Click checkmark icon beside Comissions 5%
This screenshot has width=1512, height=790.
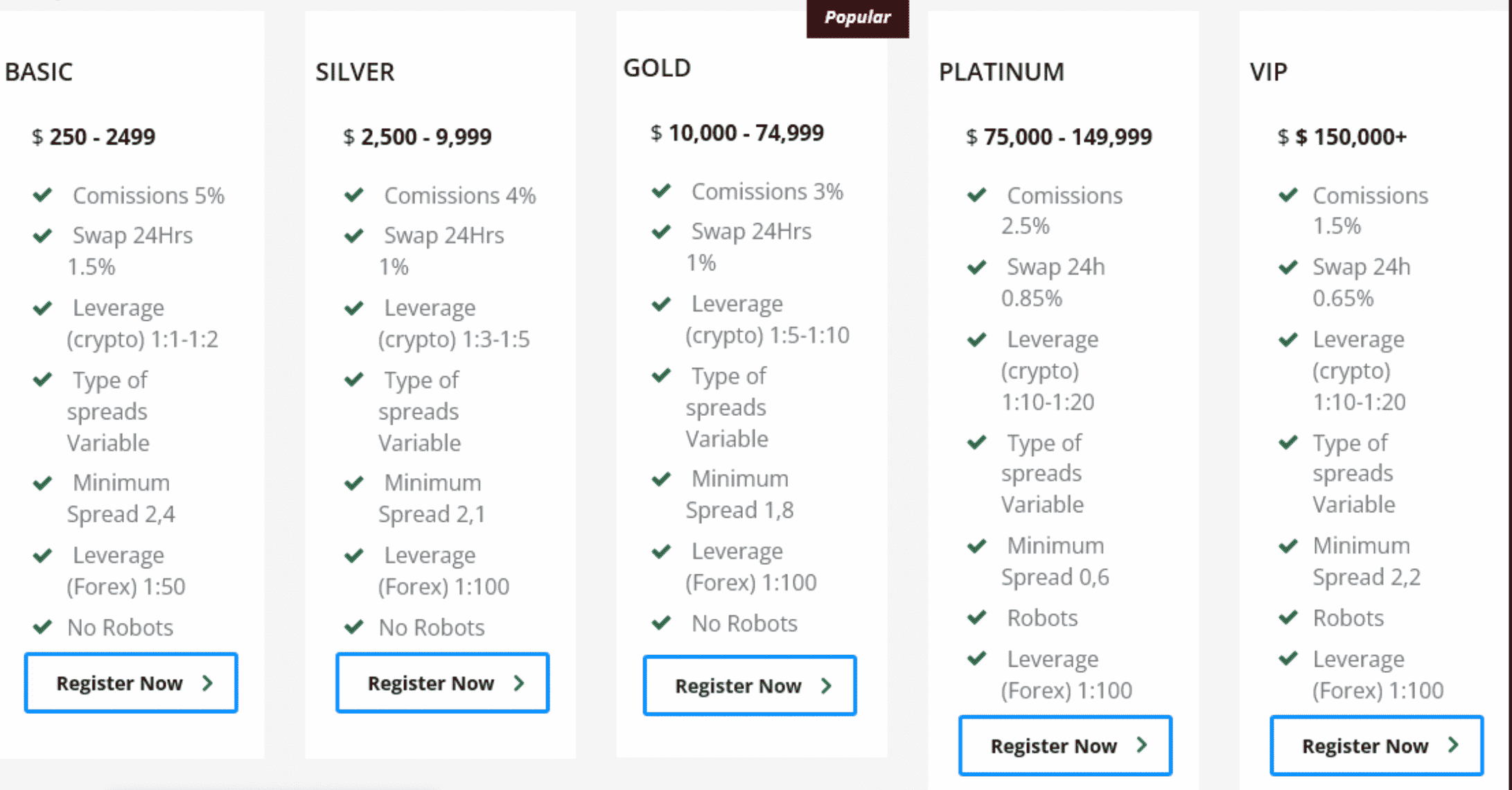43,195
